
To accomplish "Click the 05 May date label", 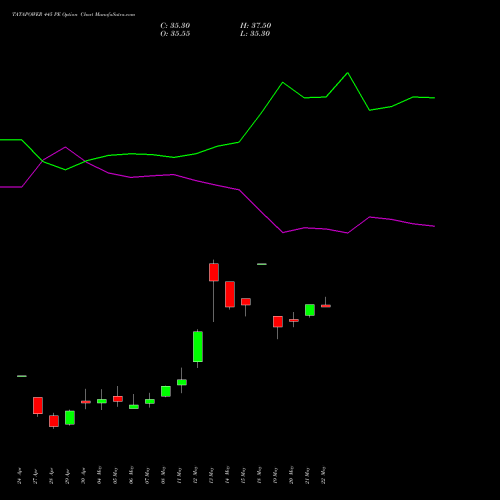I will coord(115,475).
